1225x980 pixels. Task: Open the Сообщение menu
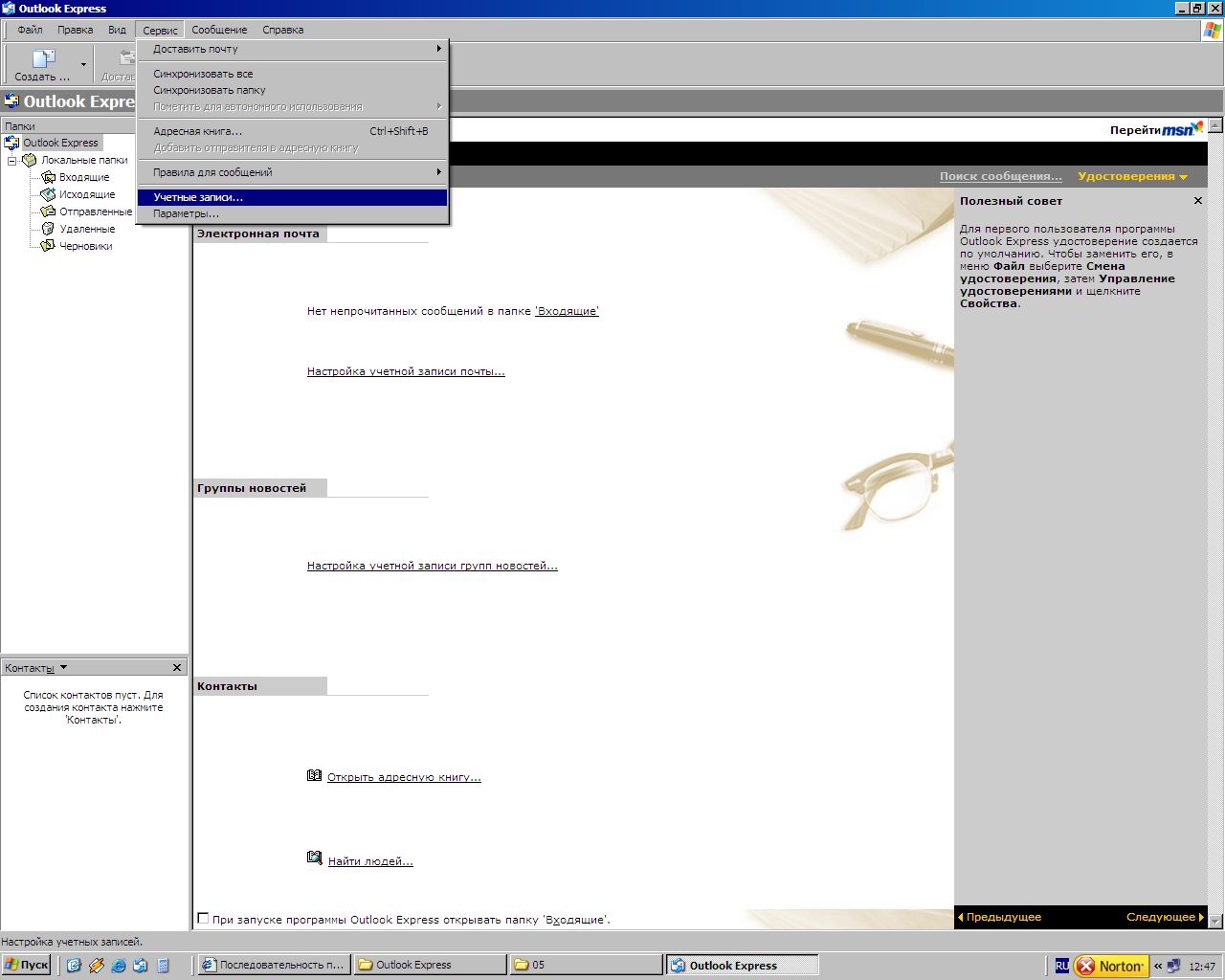219,30
